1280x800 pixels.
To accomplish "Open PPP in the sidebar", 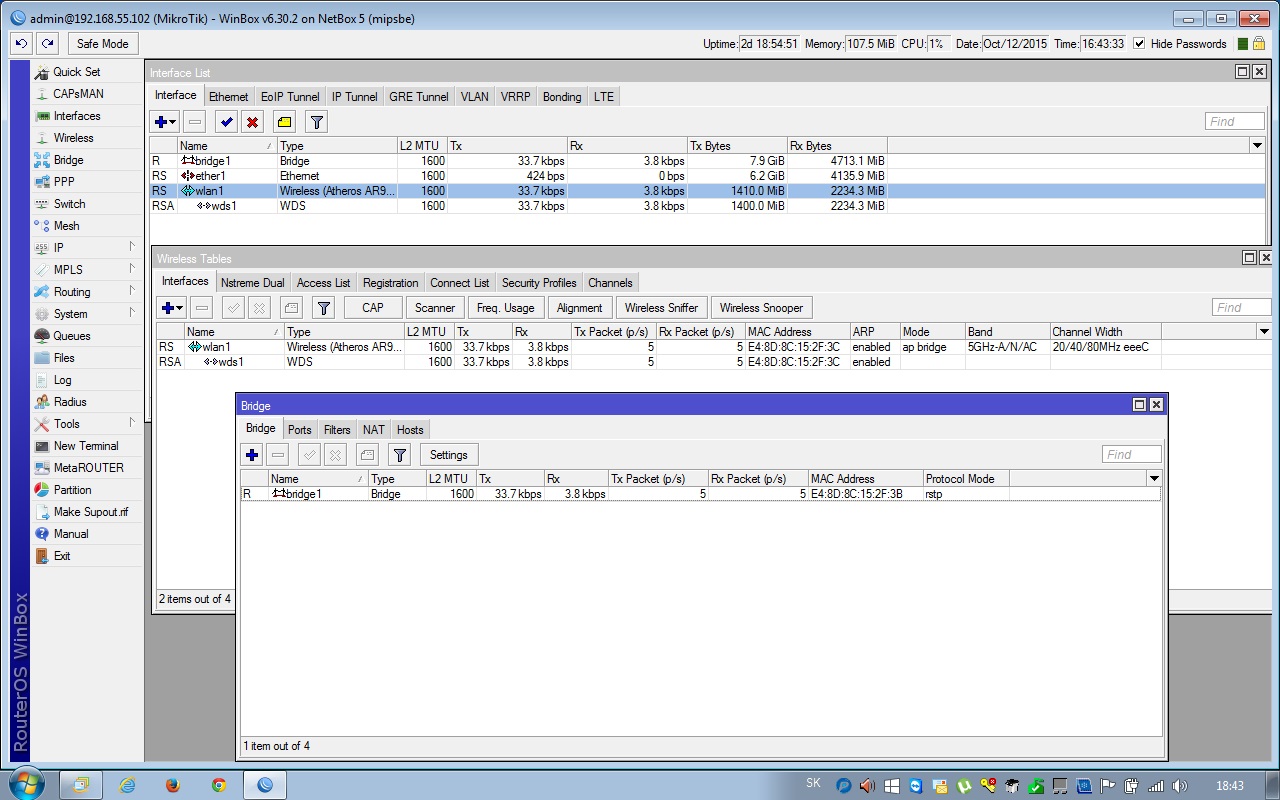I will [64, 182].
